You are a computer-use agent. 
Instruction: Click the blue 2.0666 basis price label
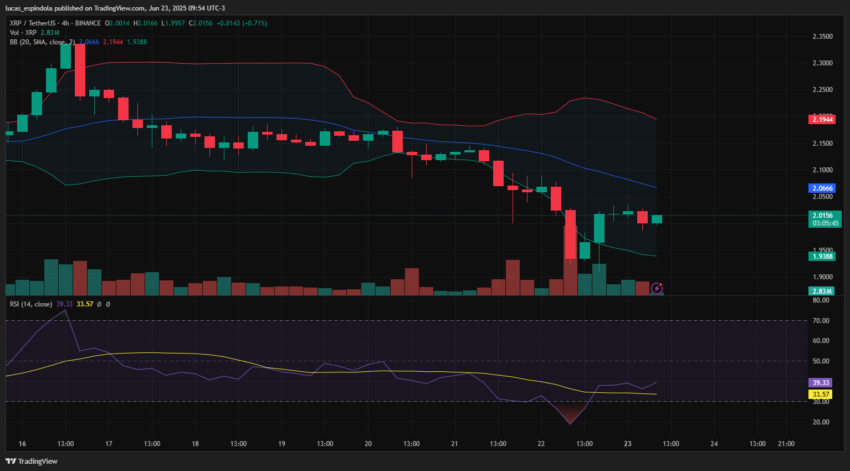tap(822, 188)
